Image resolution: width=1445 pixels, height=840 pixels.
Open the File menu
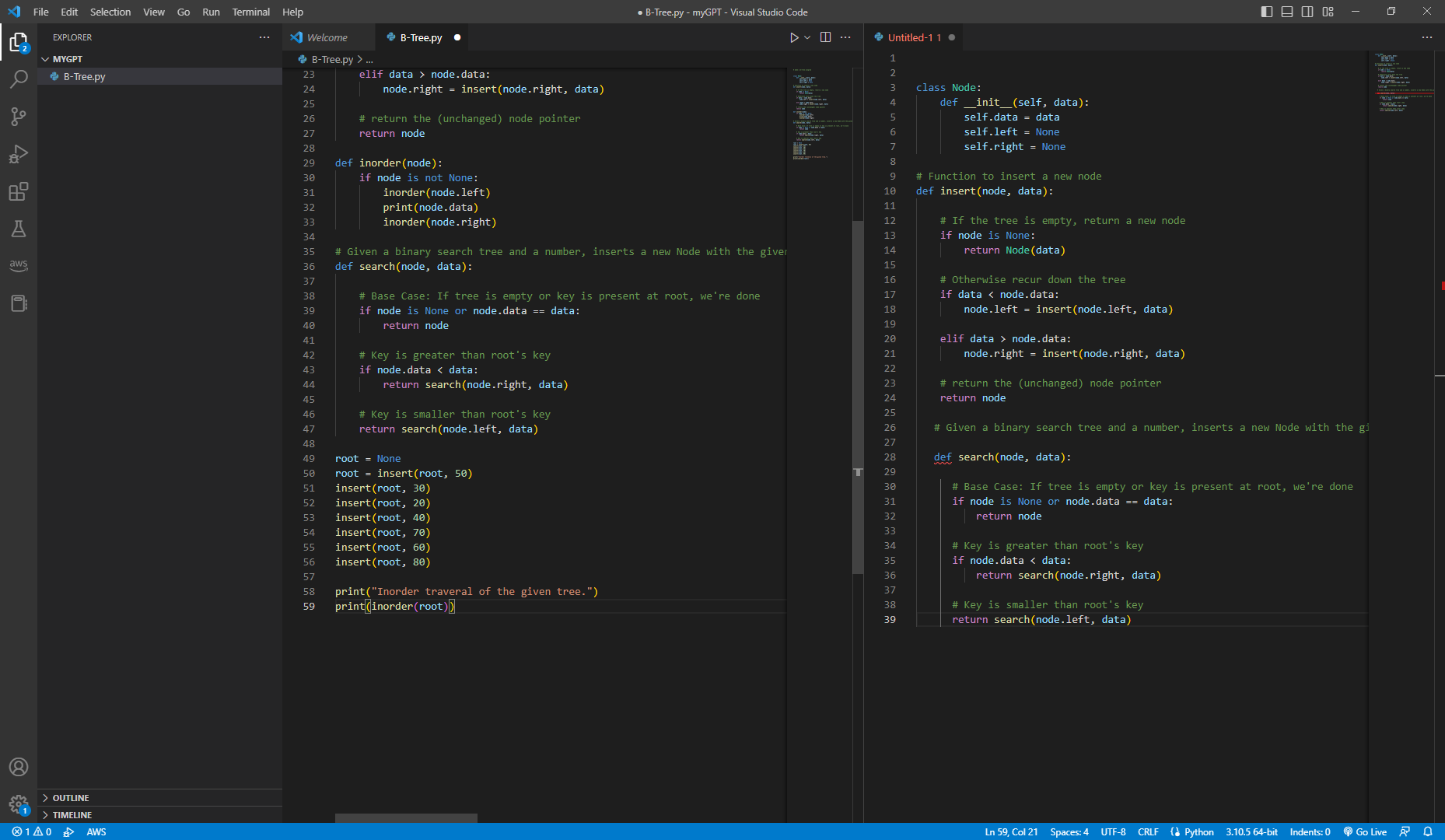click(41, 12)
